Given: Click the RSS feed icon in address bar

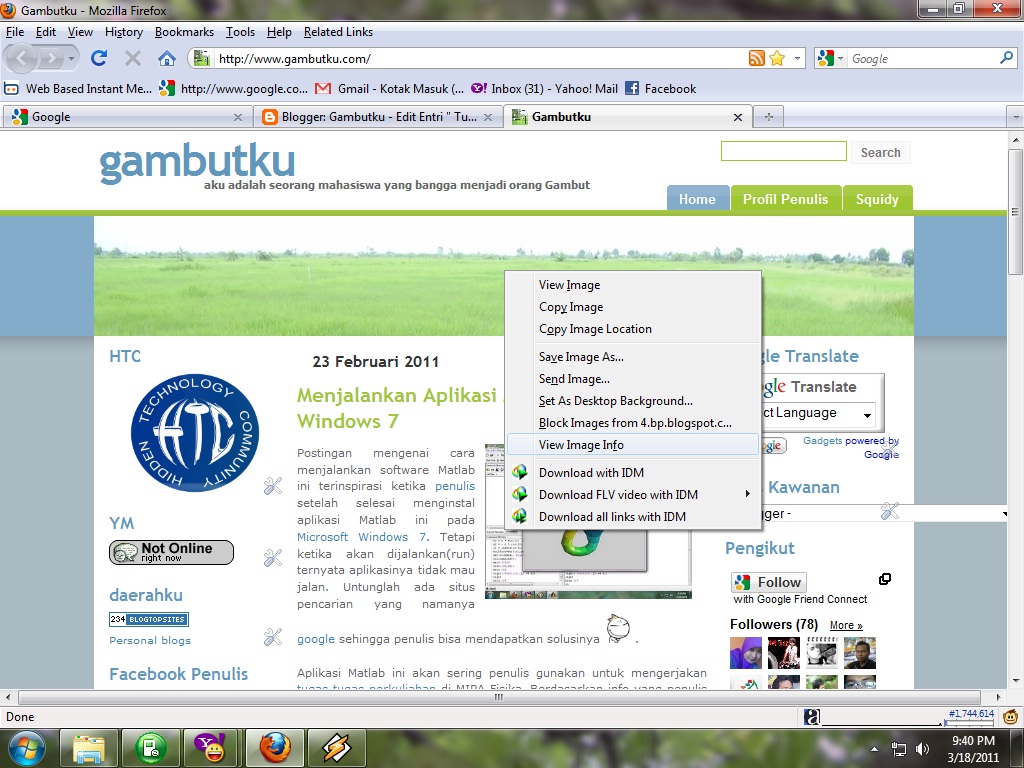Looking at the screenshot, I should (x=756, y=58).
